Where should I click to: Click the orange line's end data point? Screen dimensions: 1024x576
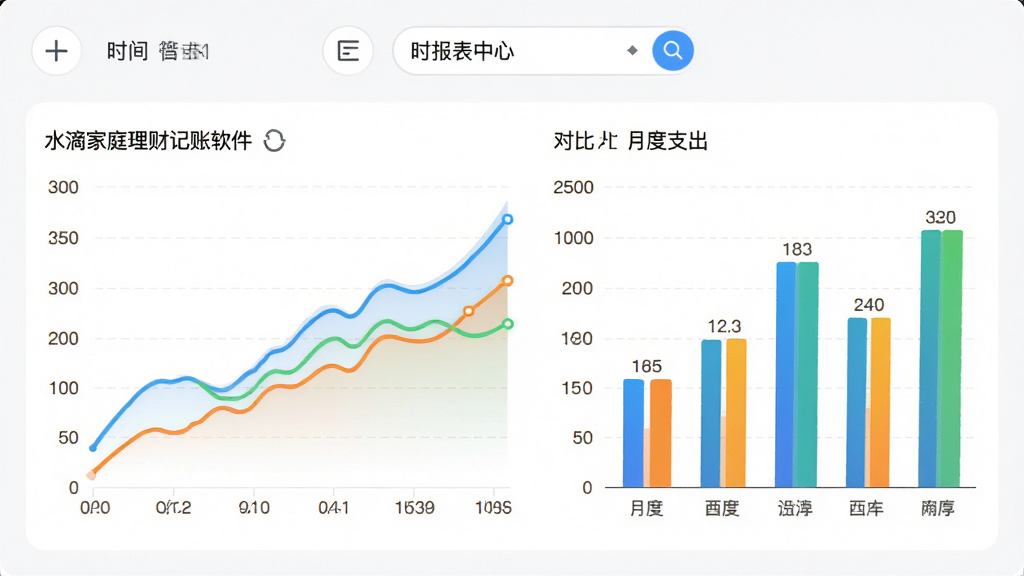pyautogui.click(x=507, y=281)
